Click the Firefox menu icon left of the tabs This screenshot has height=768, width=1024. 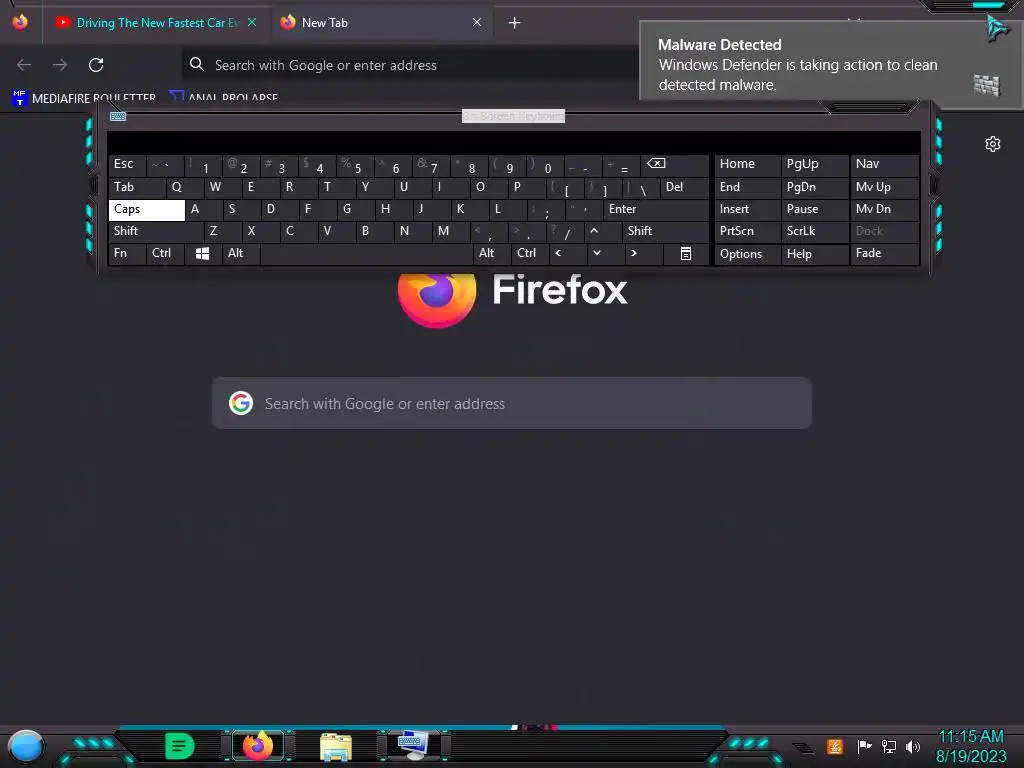point(20,22)
